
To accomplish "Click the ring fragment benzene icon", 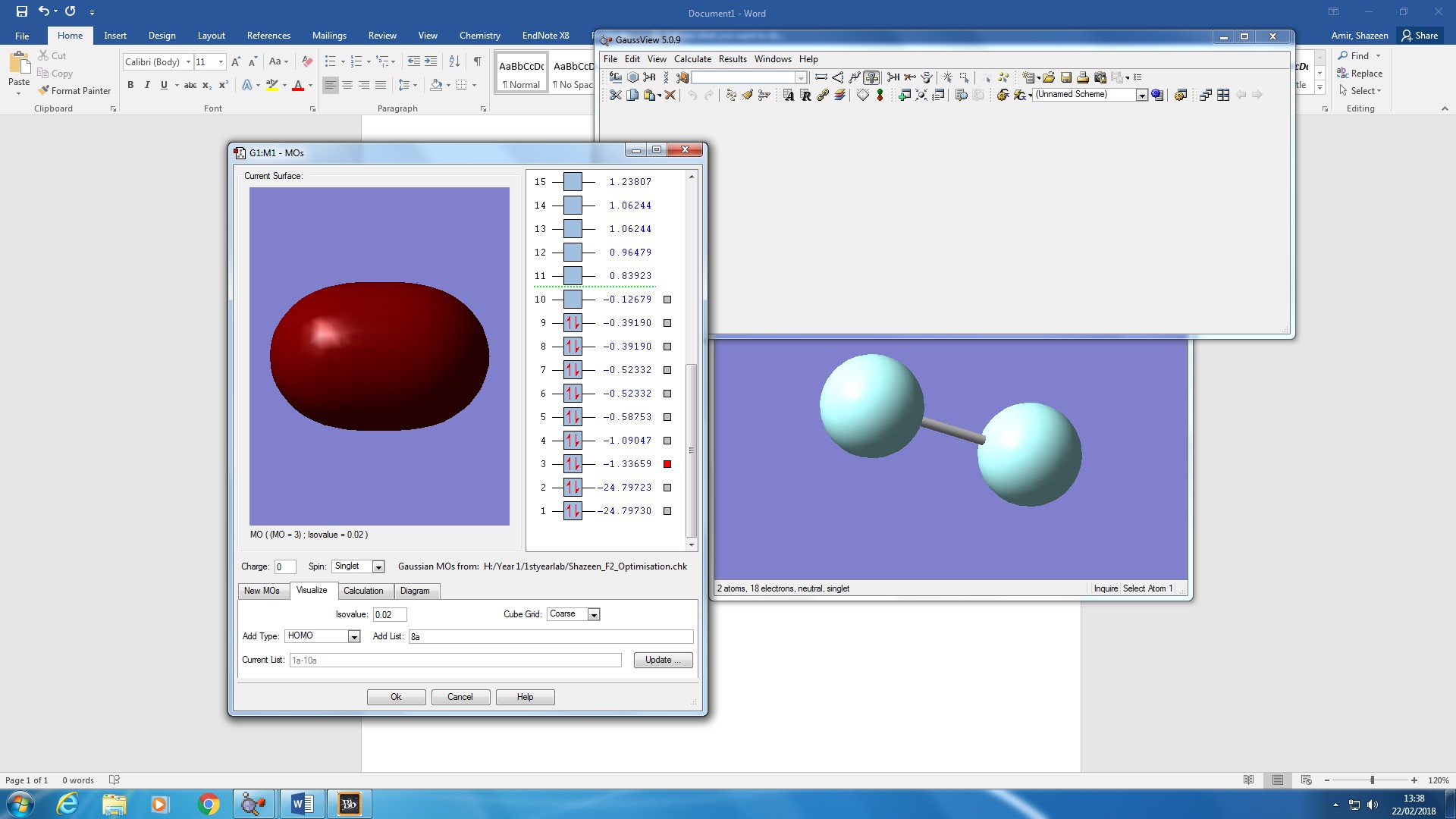I will [632, 77].
